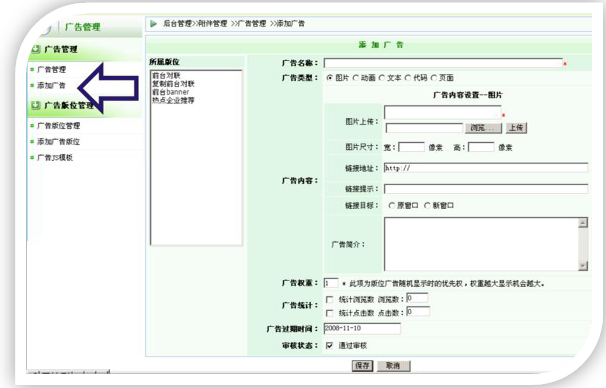Click the 广告简介 scrollbar up arrow
The height and width of the screenshot is (388, 606).
click(583, 223)
